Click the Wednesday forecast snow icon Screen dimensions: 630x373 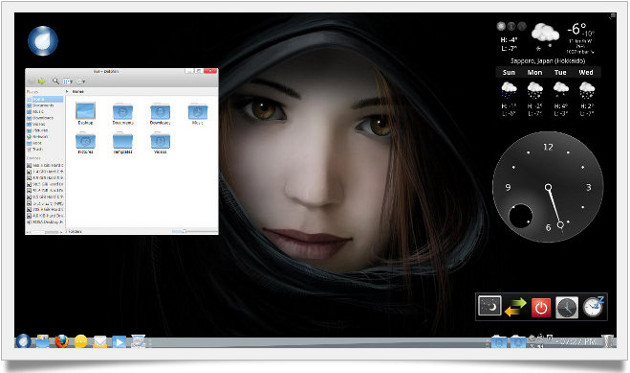pos(587,90)
